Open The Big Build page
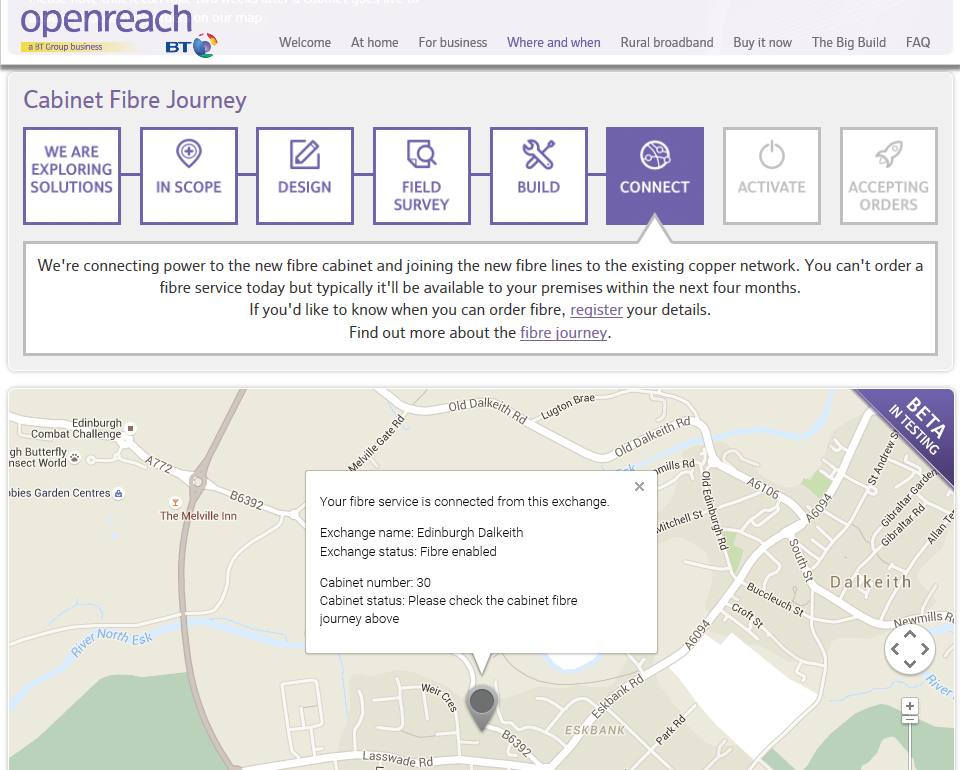The image size is (960, 770). [x=849, y=42]
